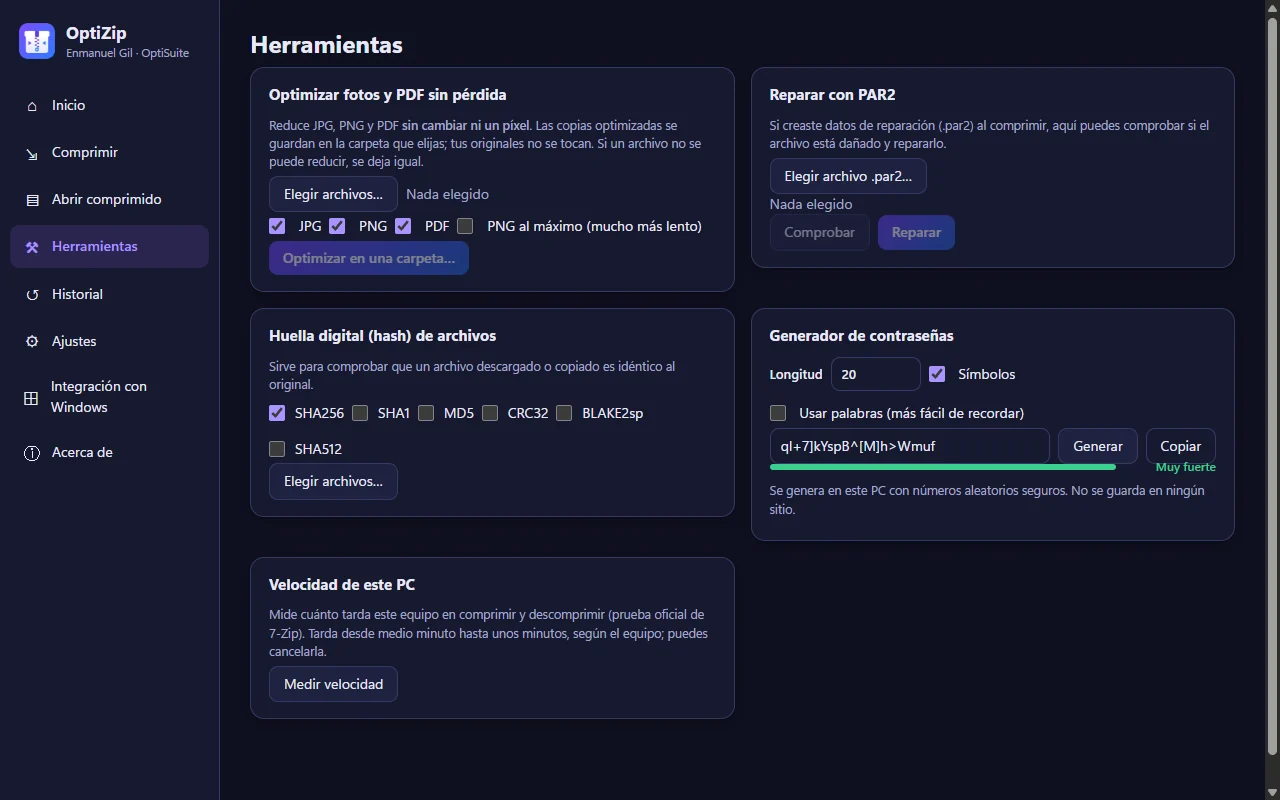Enable the SHA1 hash checkbox

click(x=360, y=413)
